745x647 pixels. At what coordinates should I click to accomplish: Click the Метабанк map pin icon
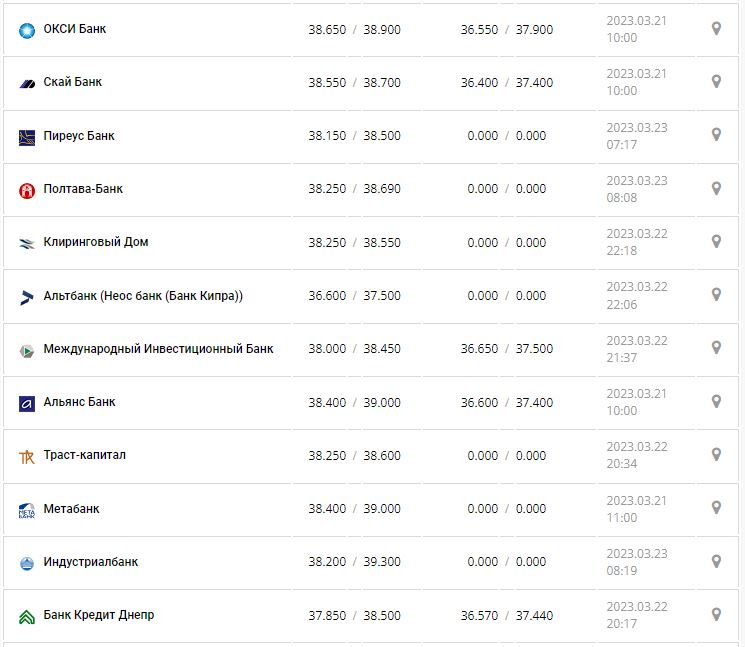click(716, 508)
